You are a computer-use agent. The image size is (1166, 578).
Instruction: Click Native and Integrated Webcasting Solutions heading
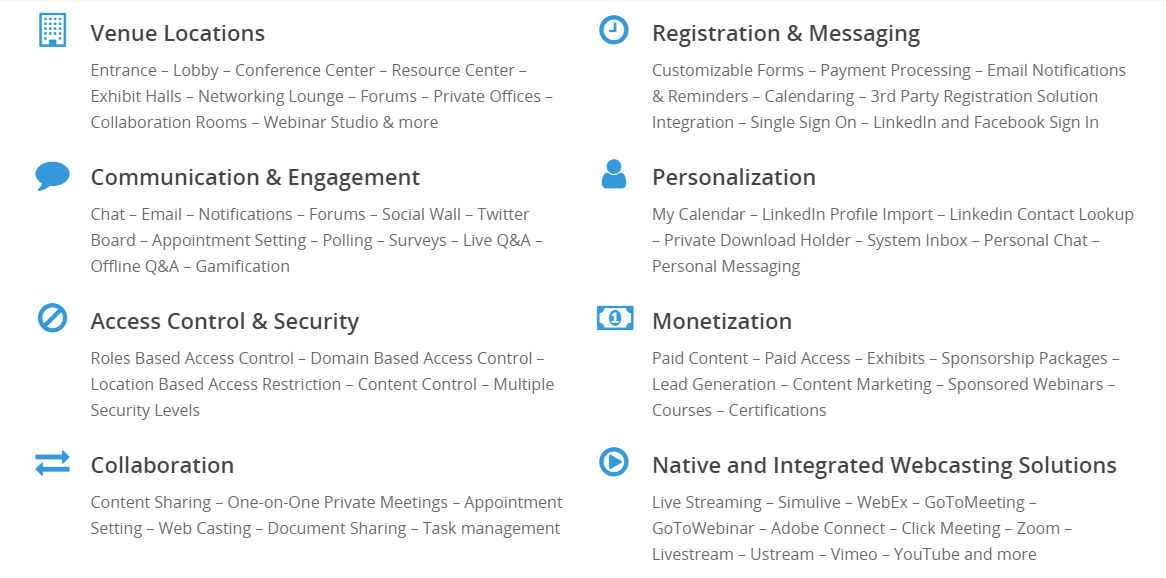pyautogui.click(x=884, y=465)
